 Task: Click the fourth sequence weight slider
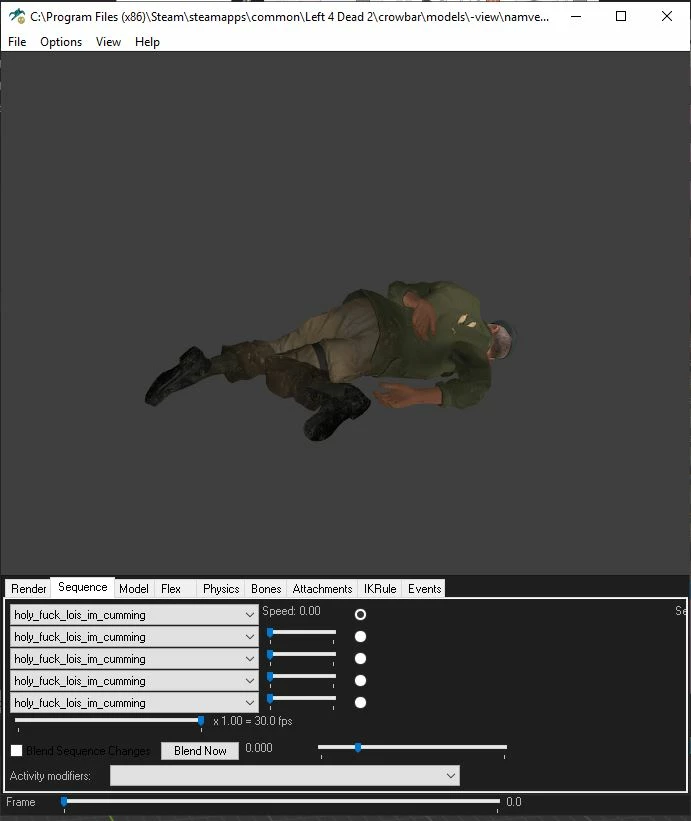(x=302, y=676)
